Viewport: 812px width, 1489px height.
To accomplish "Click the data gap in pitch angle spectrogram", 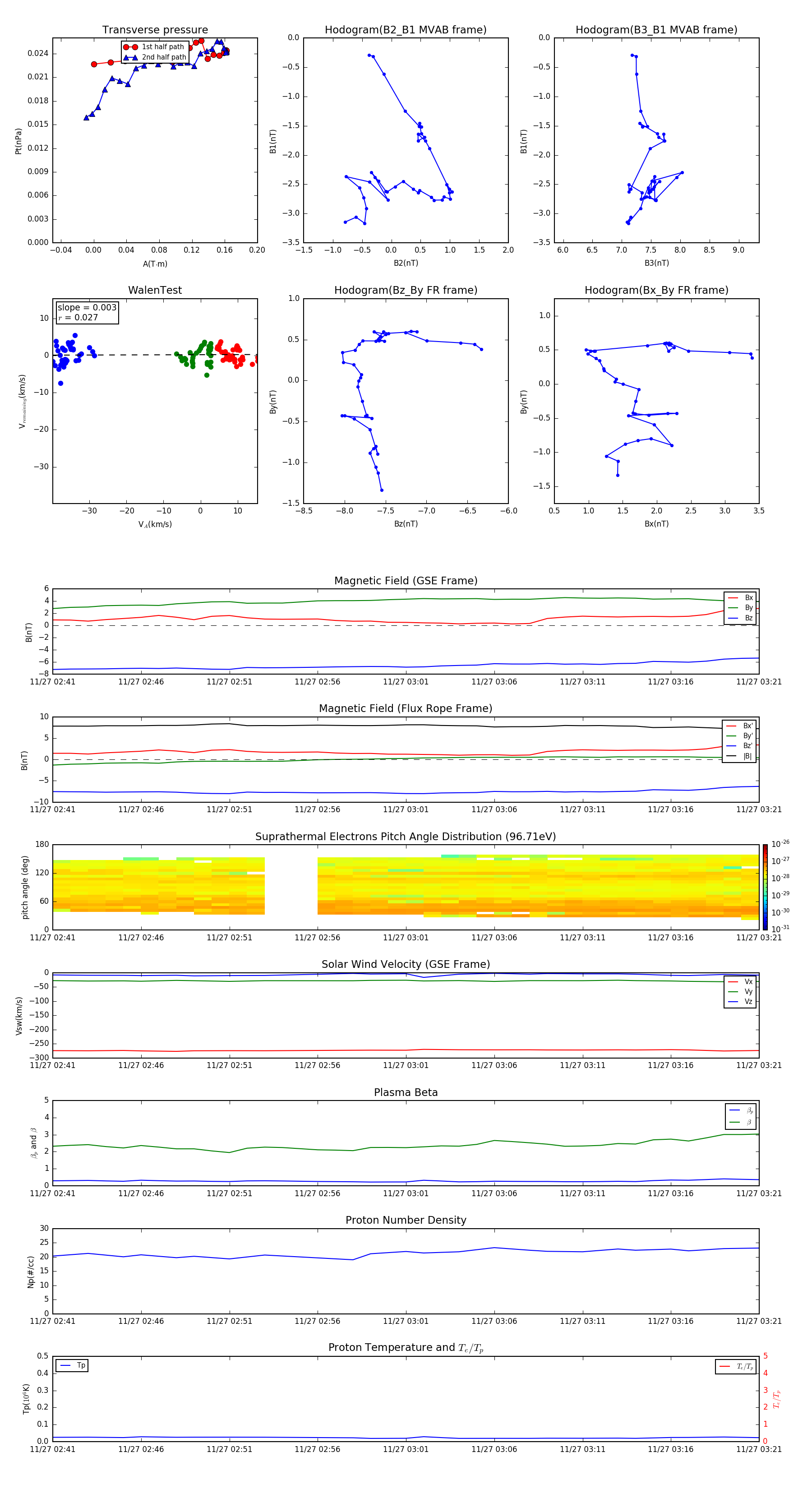I will pos(291,886).
